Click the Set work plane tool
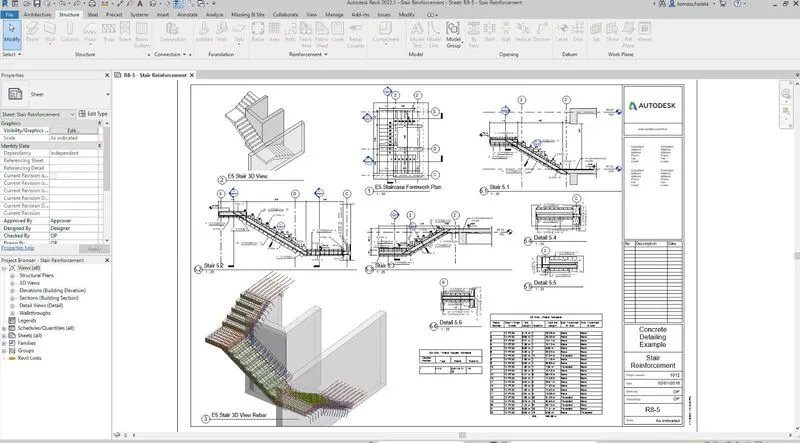800x443 pixels. (596, 32)
